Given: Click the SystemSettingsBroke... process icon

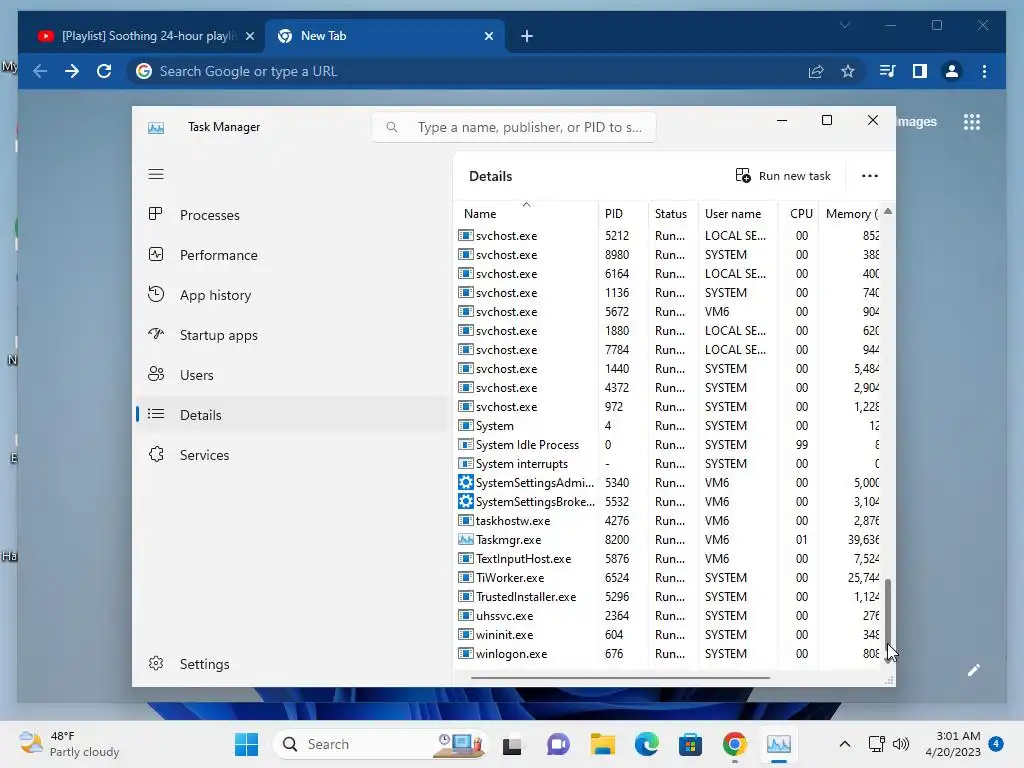Looking at the screenshot, I should coord(465,502).
